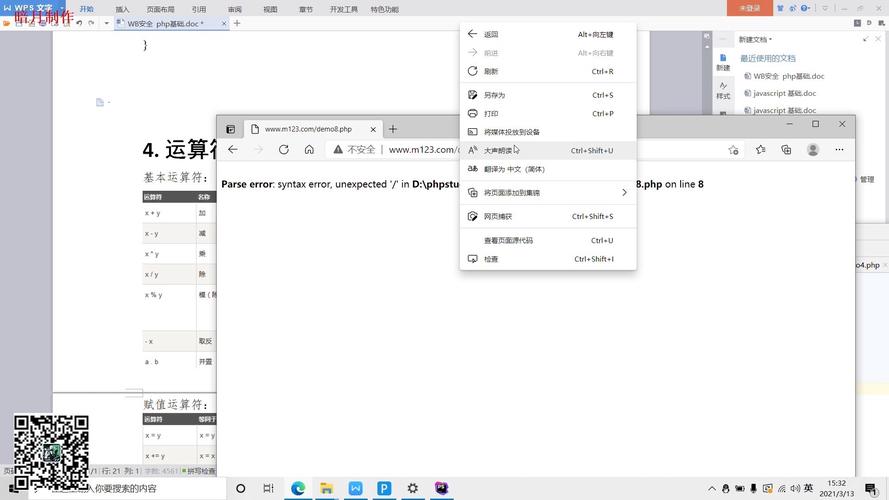
Task: Toggle 拼写检查 in WPS status bar
Action: pyautogui.click(x=198, y=471)
